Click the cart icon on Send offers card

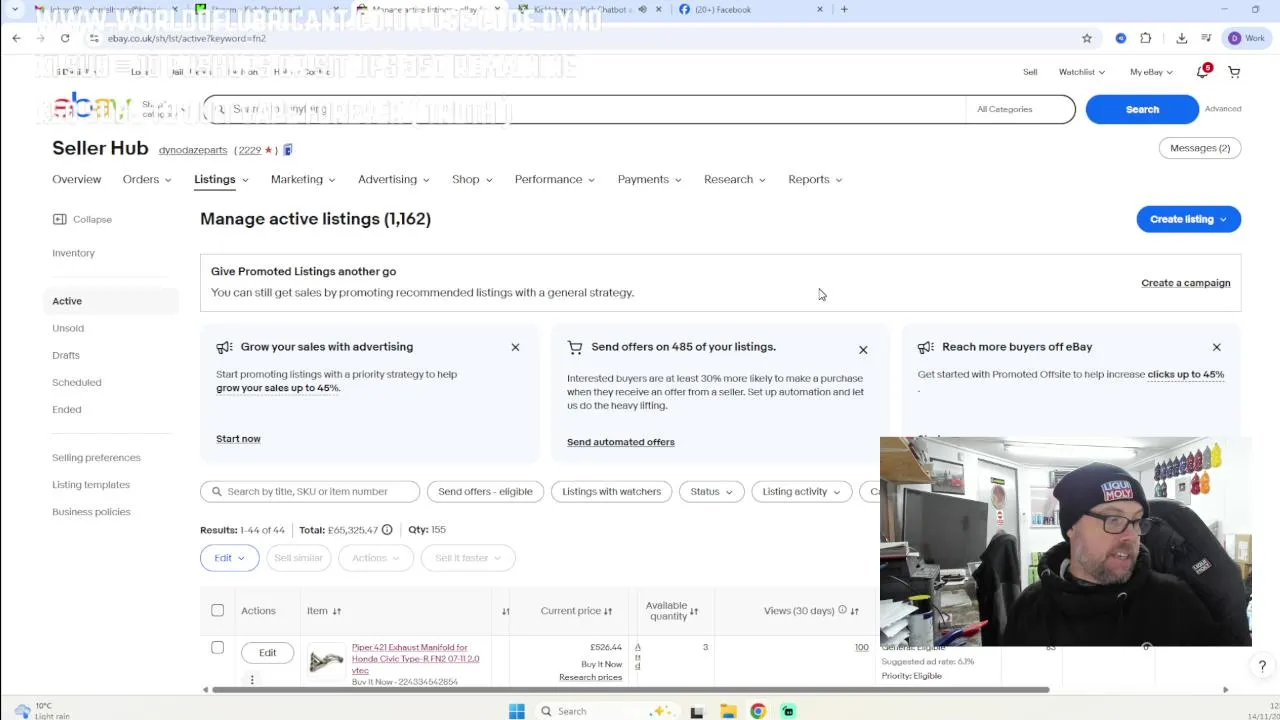(x=575, y=347)
